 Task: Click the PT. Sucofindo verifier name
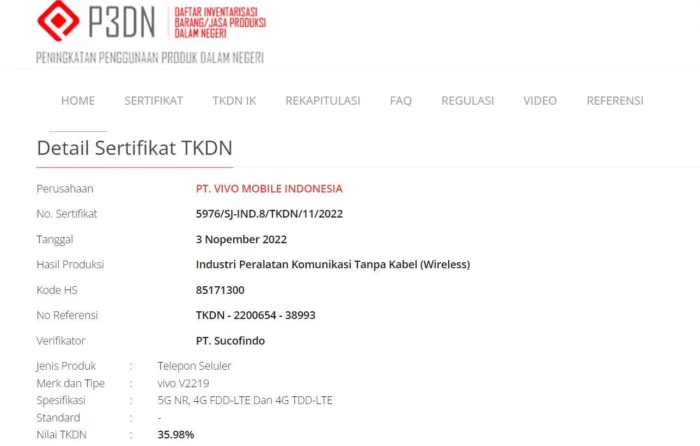click(x=230, y=341)
